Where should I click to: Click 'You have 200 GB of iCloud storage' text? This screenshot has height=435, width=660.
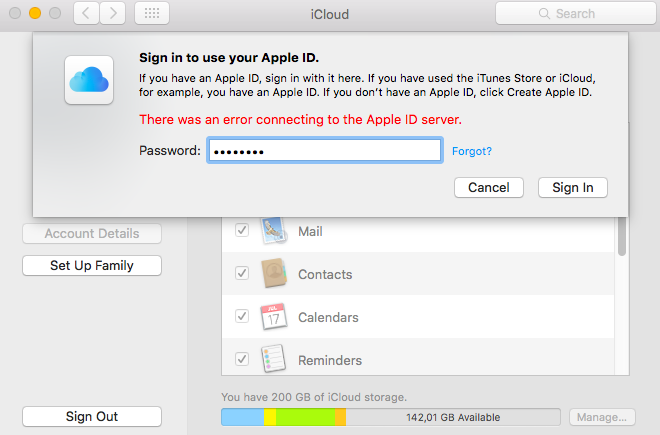[314, 397]
